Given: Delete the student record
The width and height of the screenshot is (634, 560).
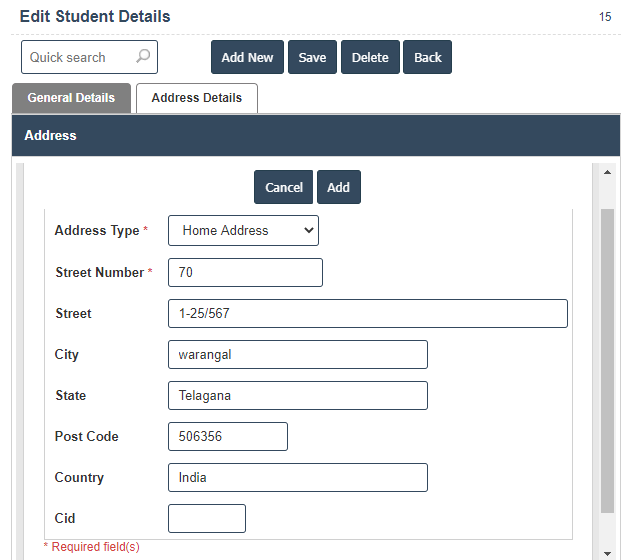Looking at the screenshot, I should pos(370,57).
